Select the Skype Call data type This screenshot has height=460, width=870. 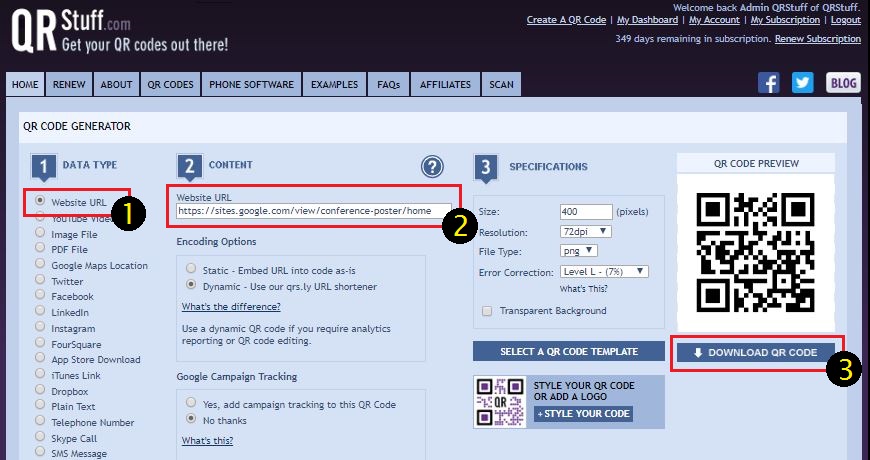(40, 437)
